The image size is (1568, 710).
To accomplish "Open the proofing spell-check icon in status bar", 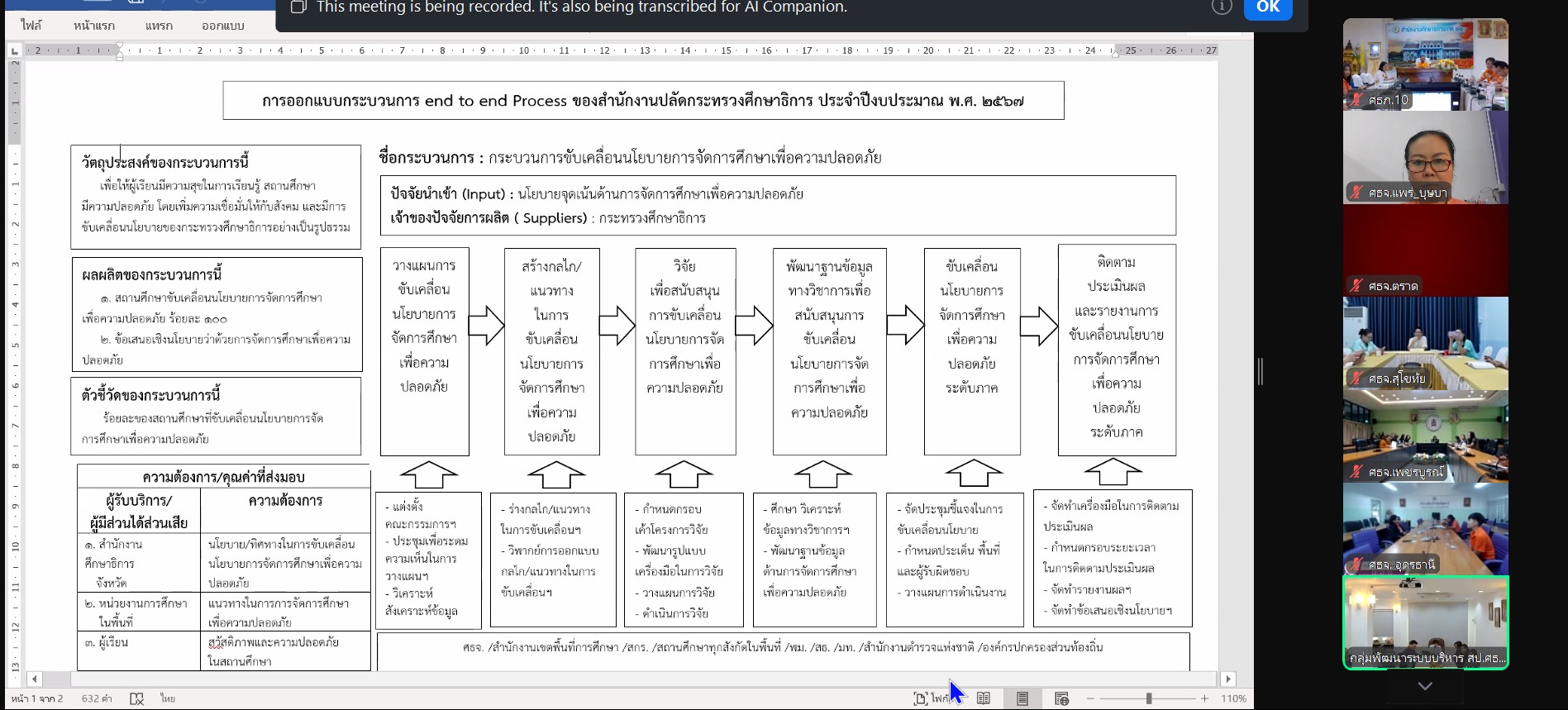I will point(137,698).
